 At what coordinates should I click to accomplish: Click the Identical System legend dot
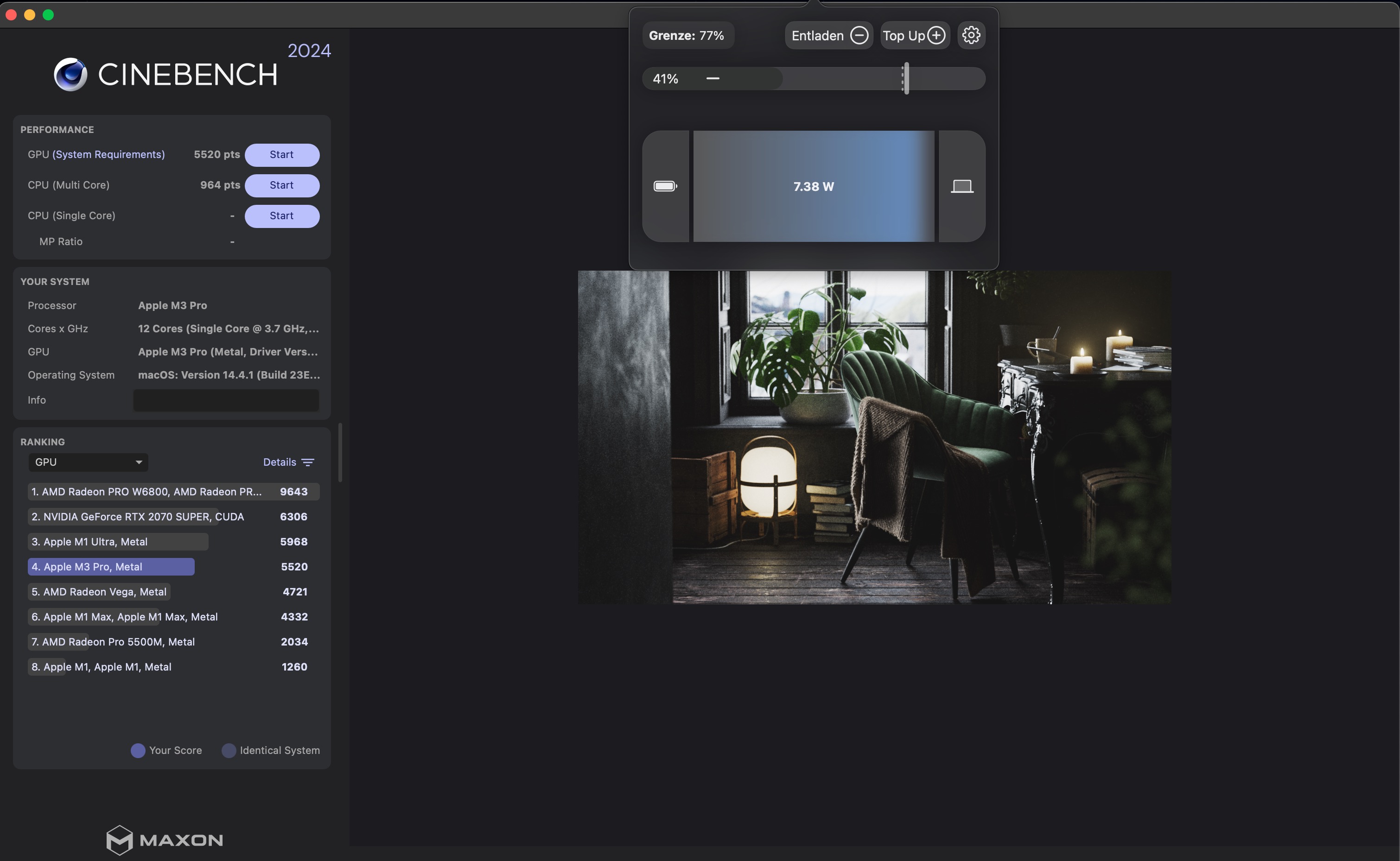coord(229,751)
